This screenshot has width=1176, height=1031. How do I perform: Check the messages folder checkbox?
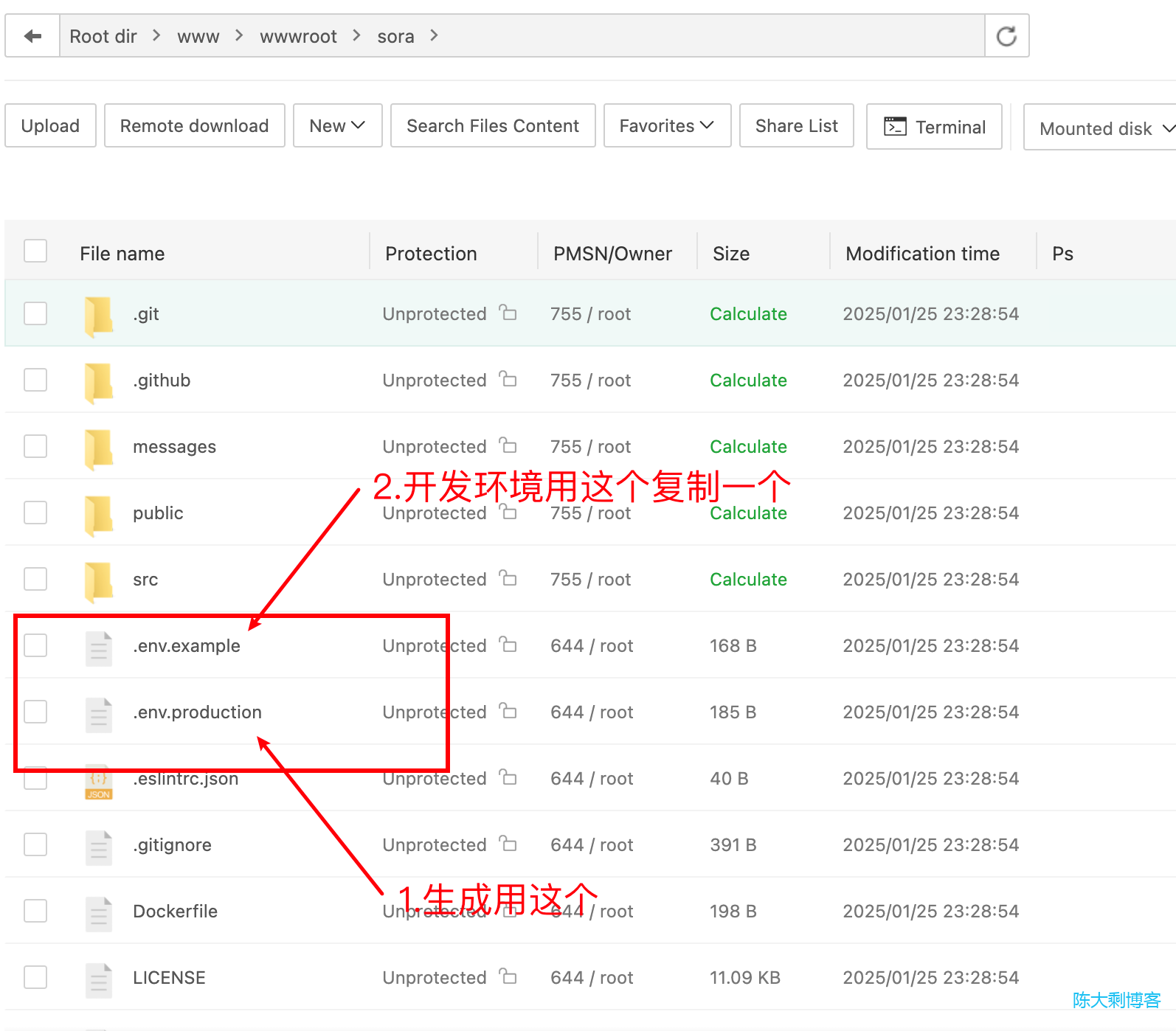(35, 446)
